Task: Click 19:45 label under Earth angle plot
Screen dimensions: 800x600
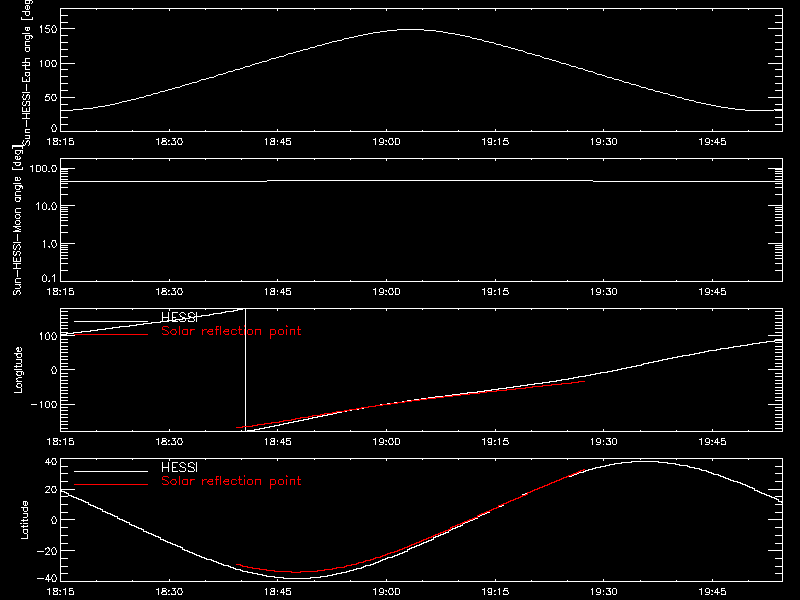Action: click(712, 141)
